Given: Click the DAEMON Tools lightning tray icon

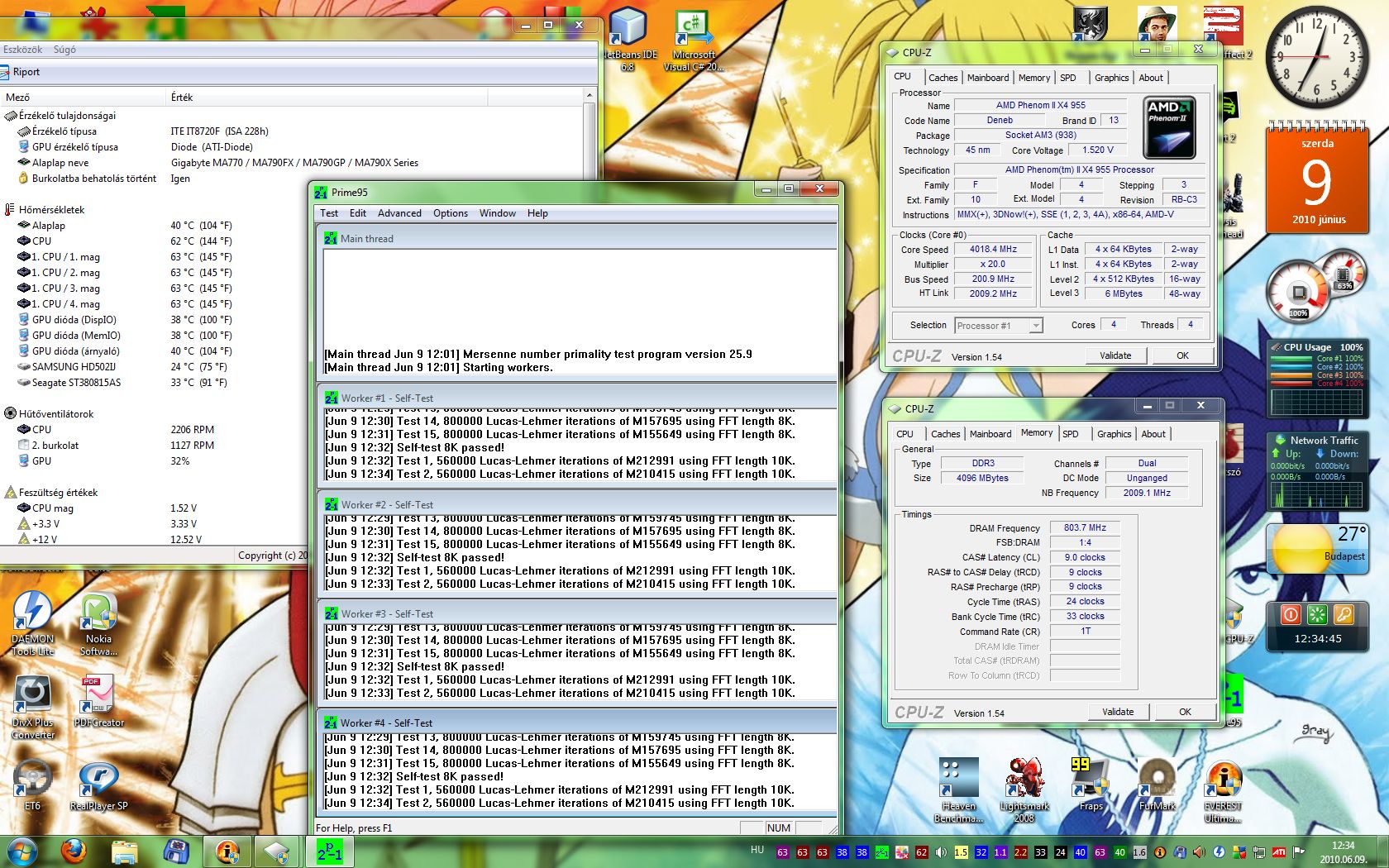Looking at the screenshot, I should [1219, 851].
